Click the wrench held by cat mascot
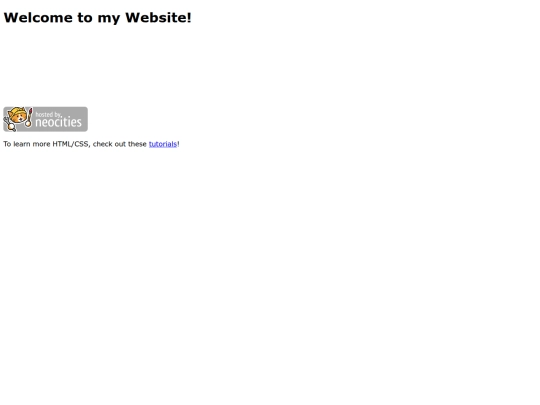This screenshot has width=540, height=405. click(x=9, y=125)
